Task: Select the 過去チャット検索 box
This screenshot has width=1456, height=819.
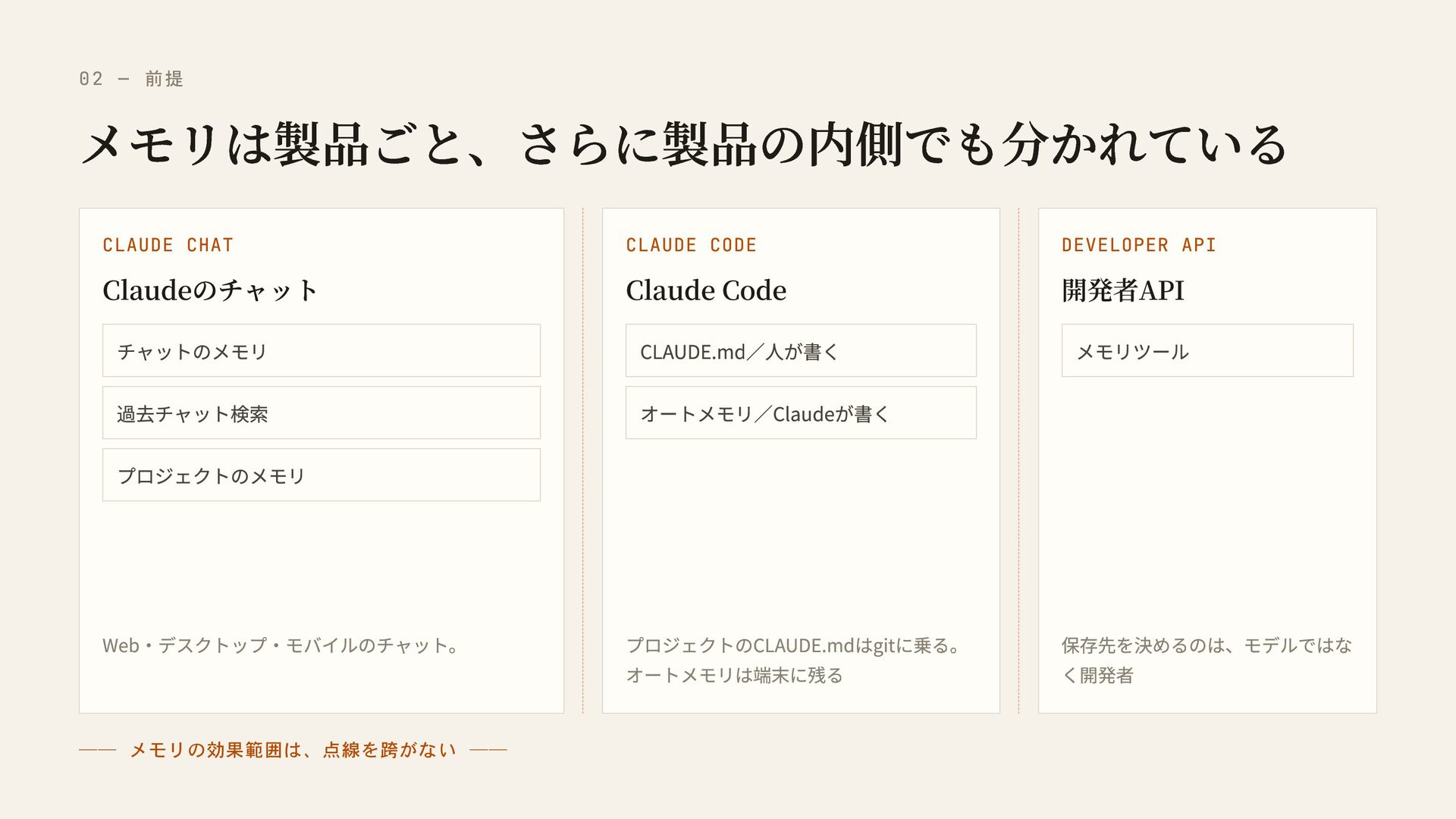Action: coord(322,413)
